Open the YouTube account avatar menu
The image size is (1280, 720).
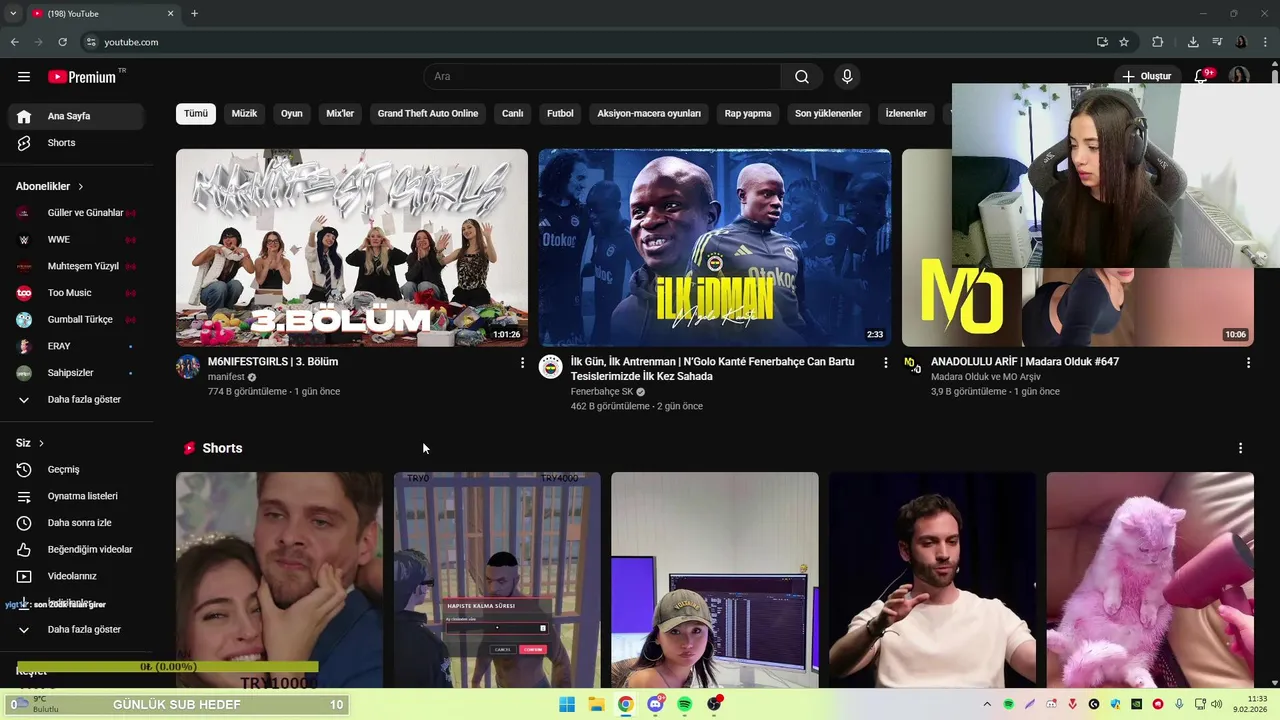coord(1239,76)
